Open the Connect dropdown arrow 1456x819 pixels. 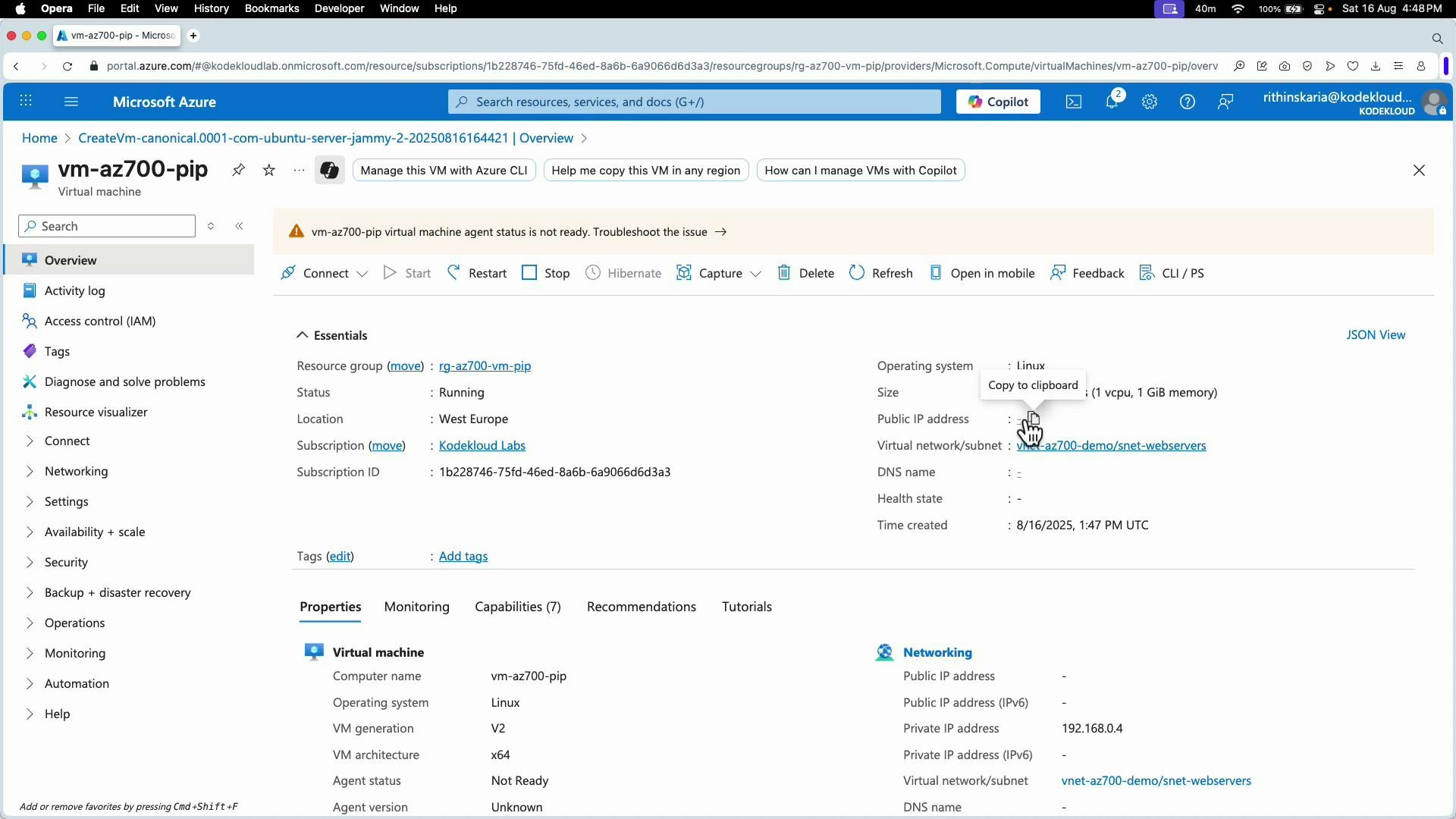[x=362, y=275]
